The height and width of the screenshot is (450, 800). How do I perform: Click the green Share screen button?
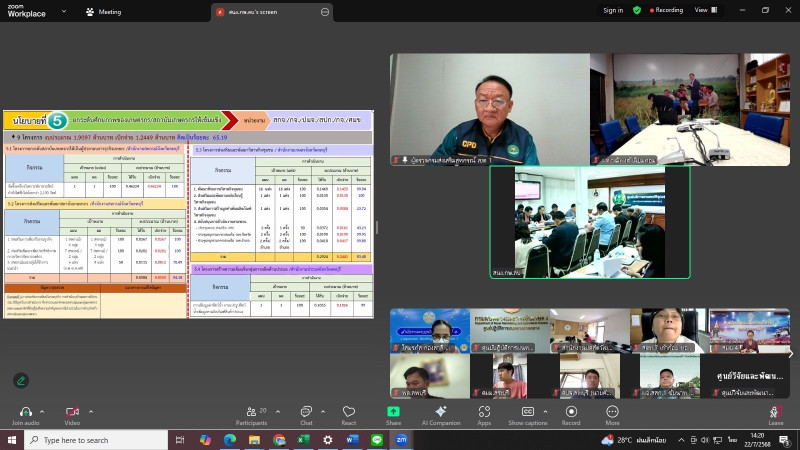(394, 411)
